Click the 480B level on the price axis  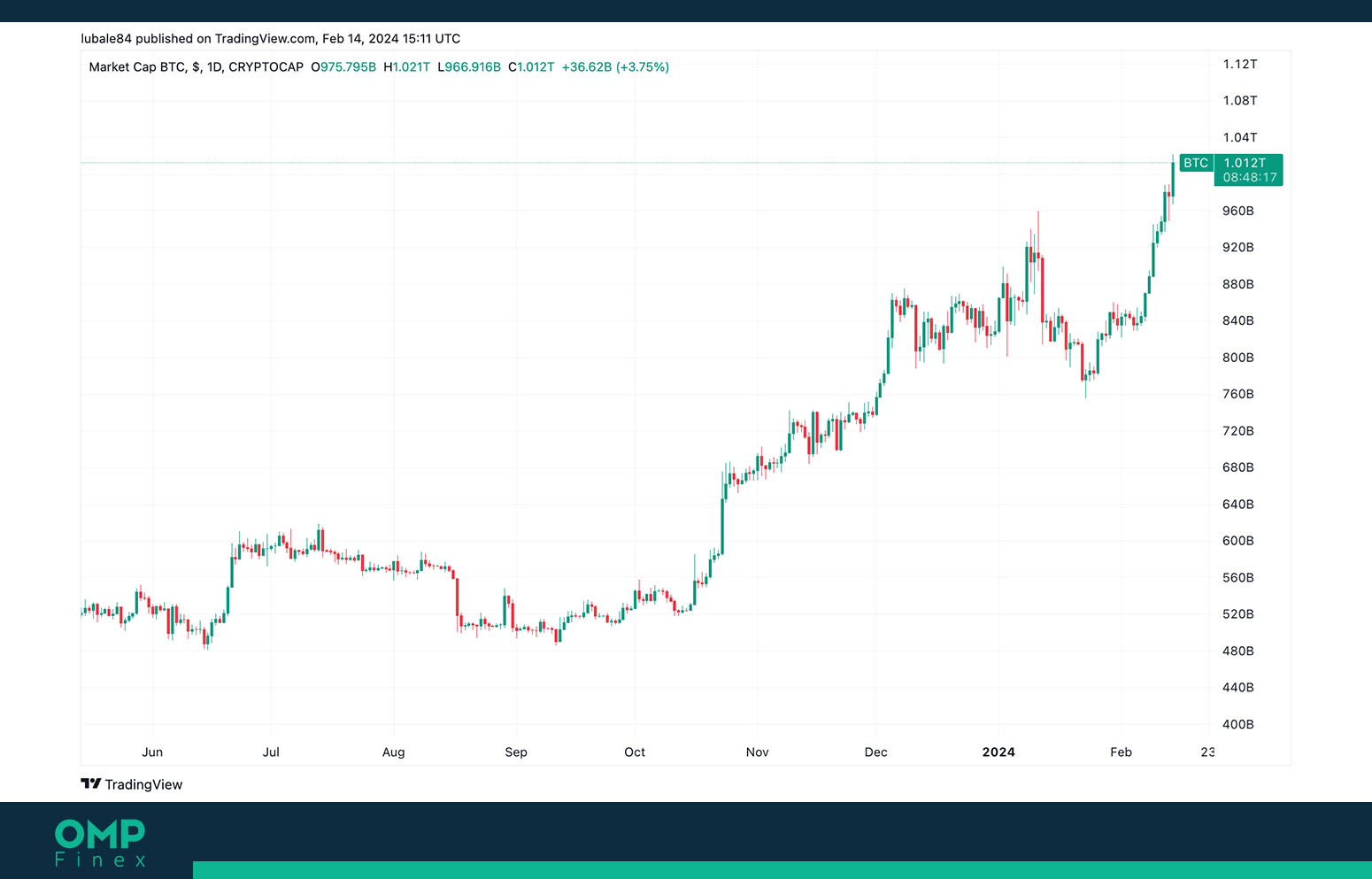tap(1238, 652)
